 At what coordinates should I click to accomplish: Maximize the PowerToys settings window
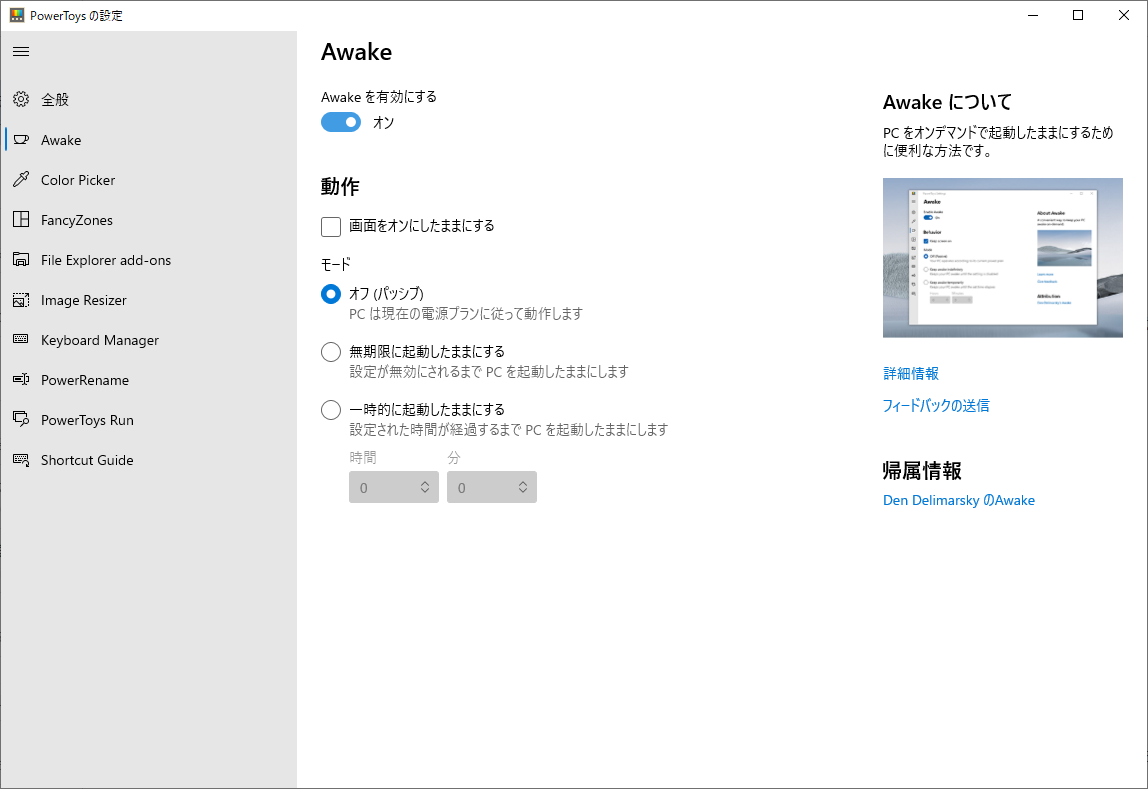click(x=1078, y=15)
